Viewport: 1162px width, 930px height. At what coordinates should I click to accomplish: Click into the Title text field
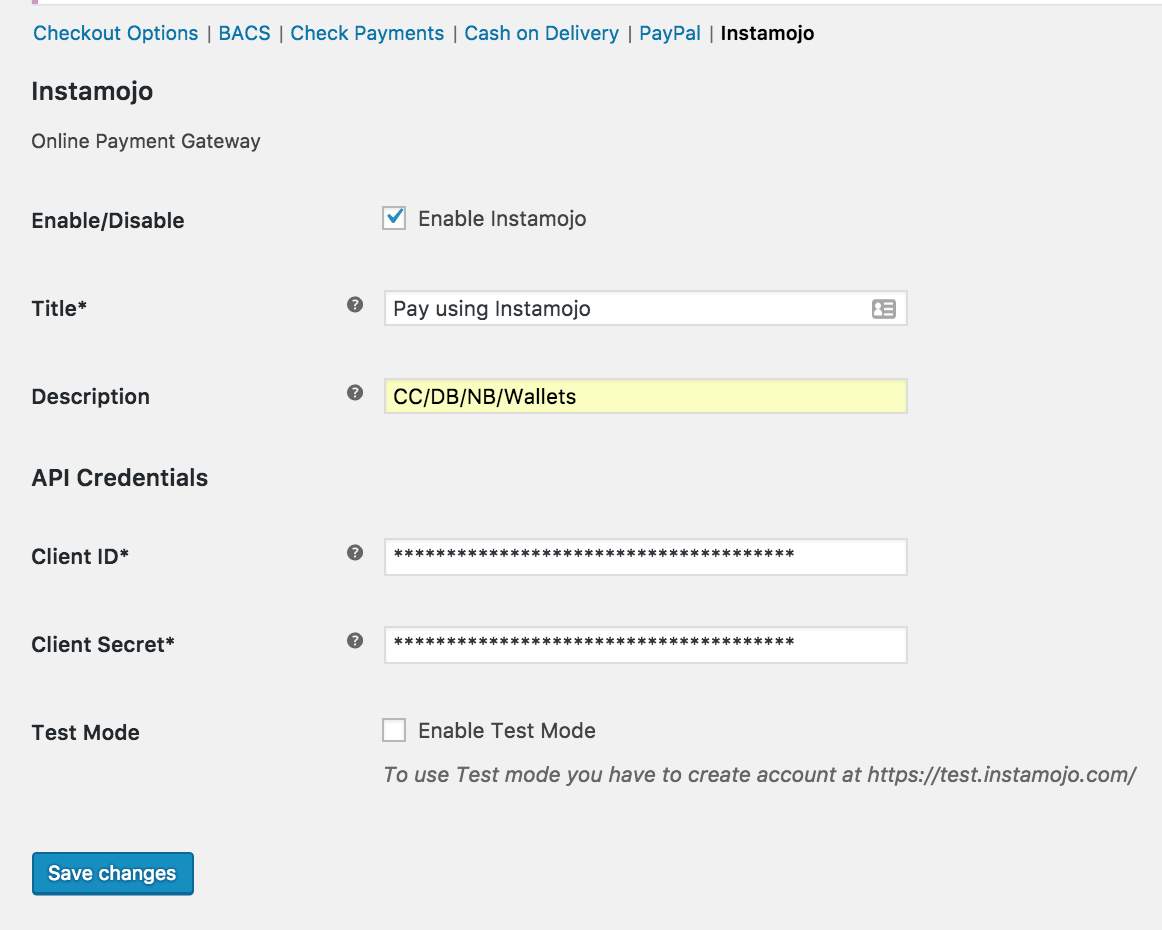pos(620,309)
